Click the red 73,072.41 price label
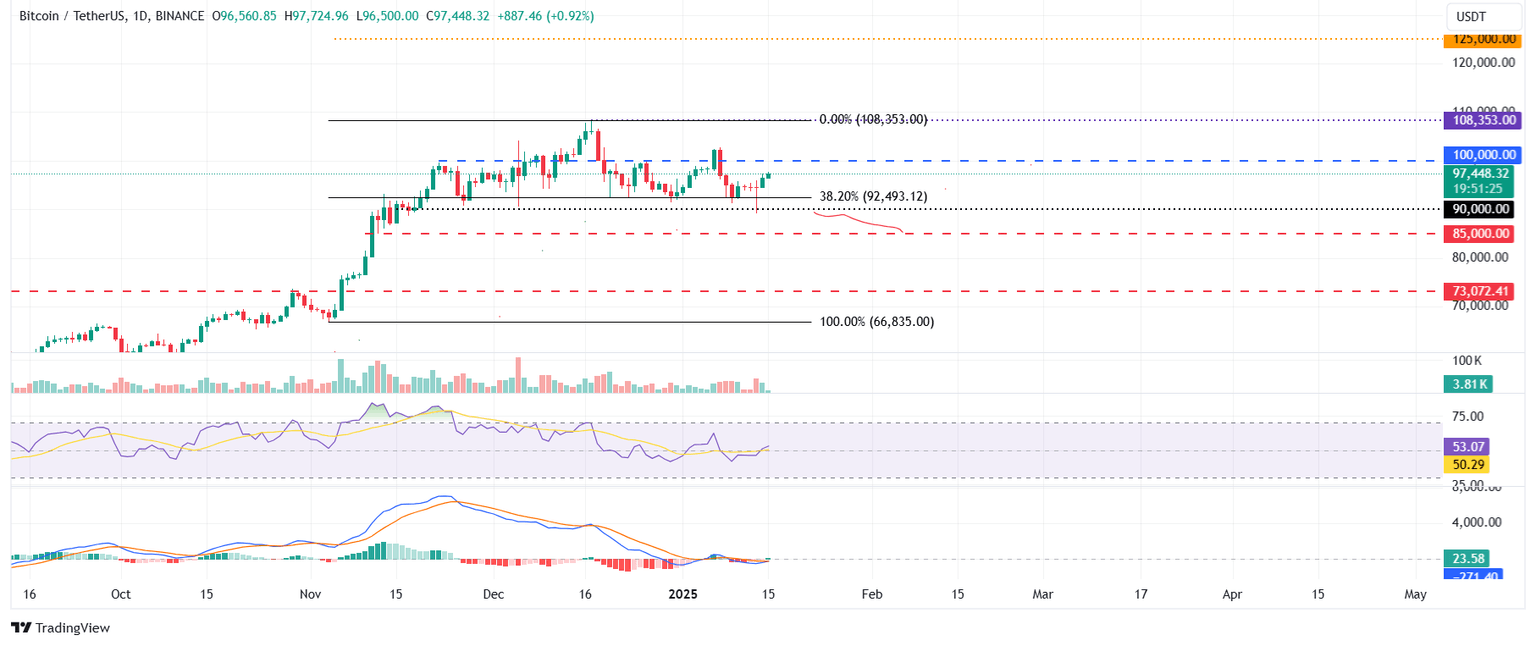The width and height of the screenshot is (1536, 646). click(x=1480, y=291)
